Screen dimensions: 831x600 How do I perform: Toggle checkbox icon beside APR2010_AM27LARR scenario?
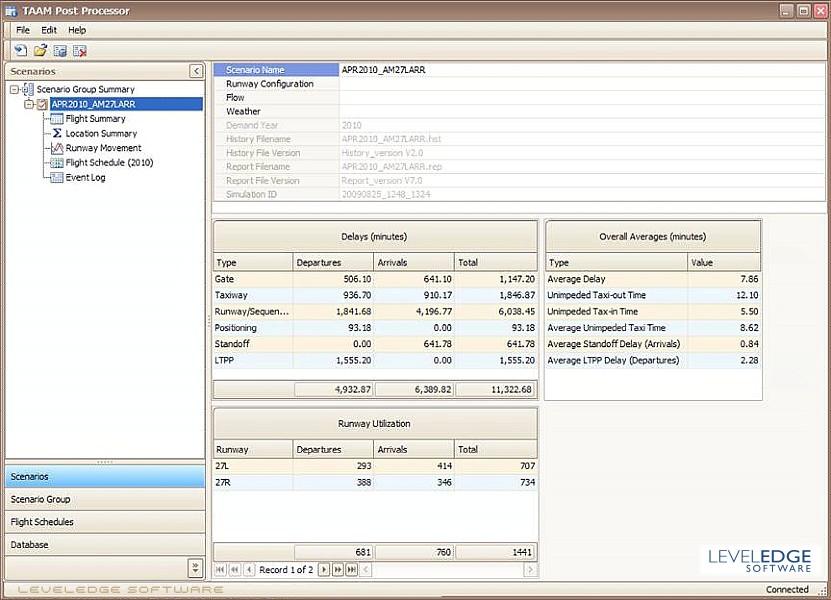click(42, 104)
